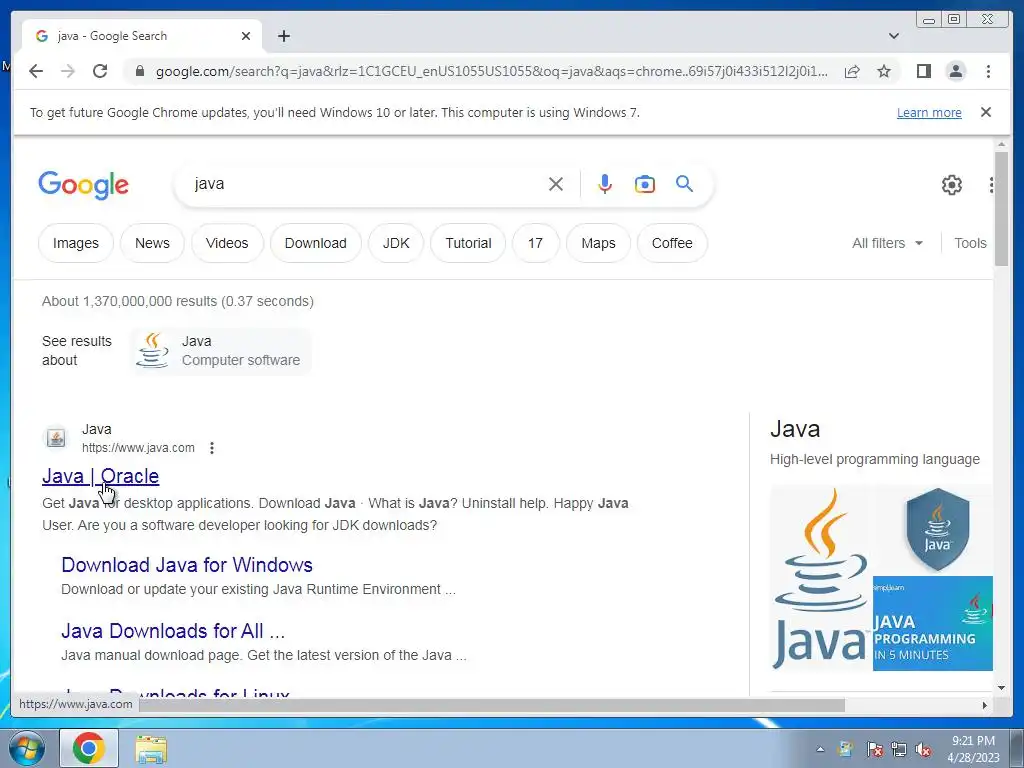Click the horizontal scrollbar right arrow
The height and width of the screenshot is (768, 1024).
point(984,705)
